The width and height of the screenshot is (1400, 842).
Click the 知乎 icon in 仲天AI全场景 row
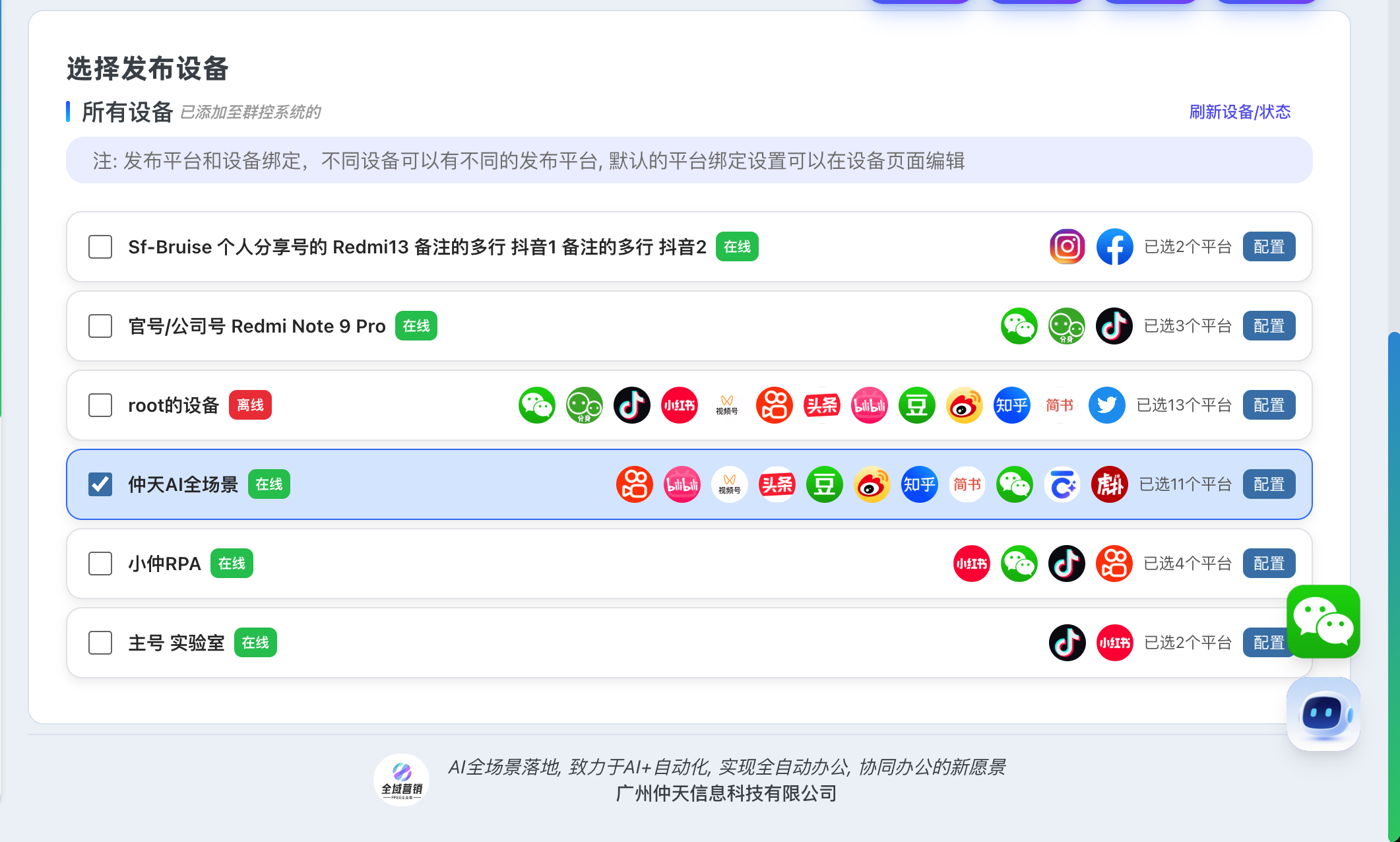click(x=919, y=484)
